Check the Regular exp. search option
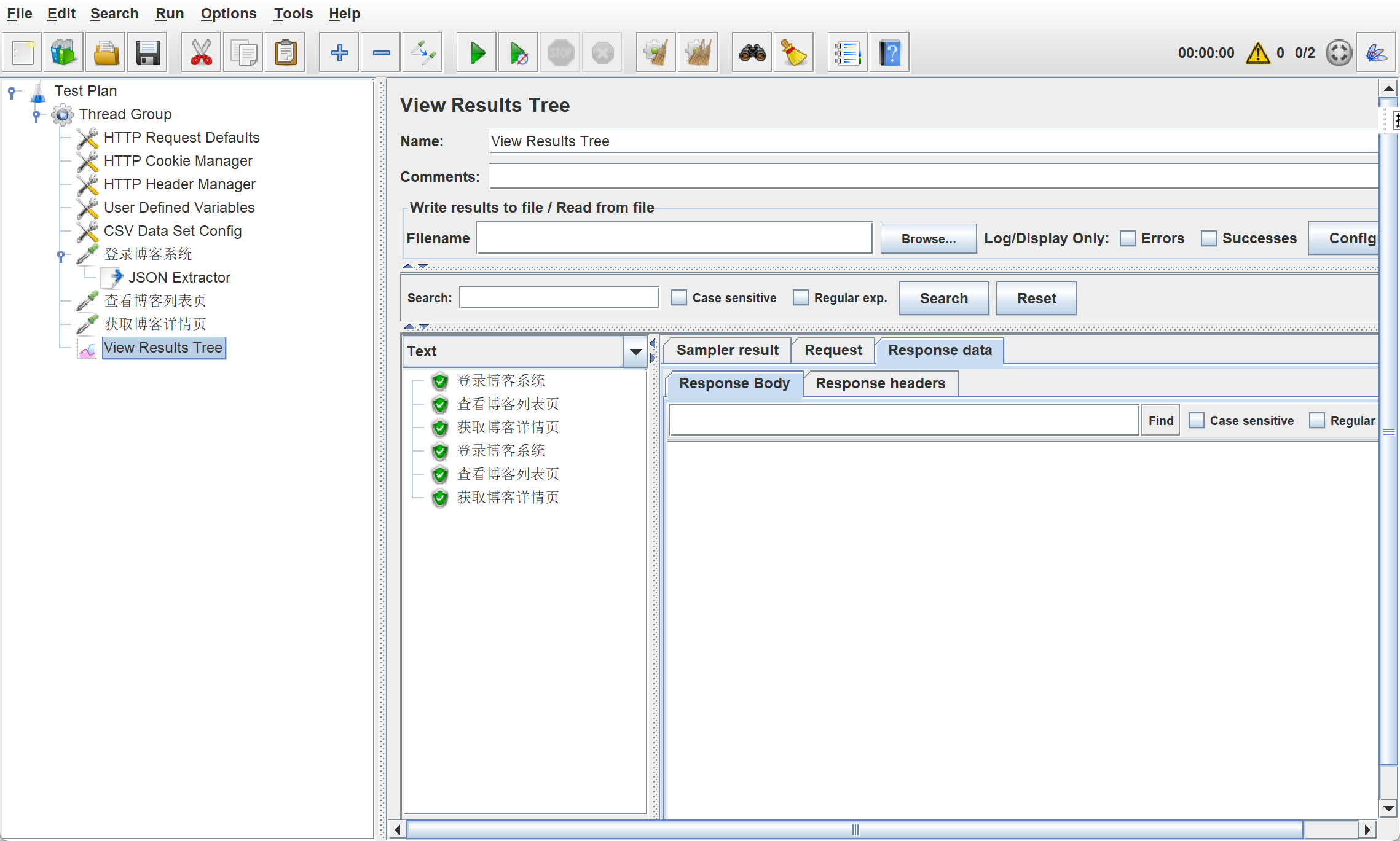 (x=800, y=298)
